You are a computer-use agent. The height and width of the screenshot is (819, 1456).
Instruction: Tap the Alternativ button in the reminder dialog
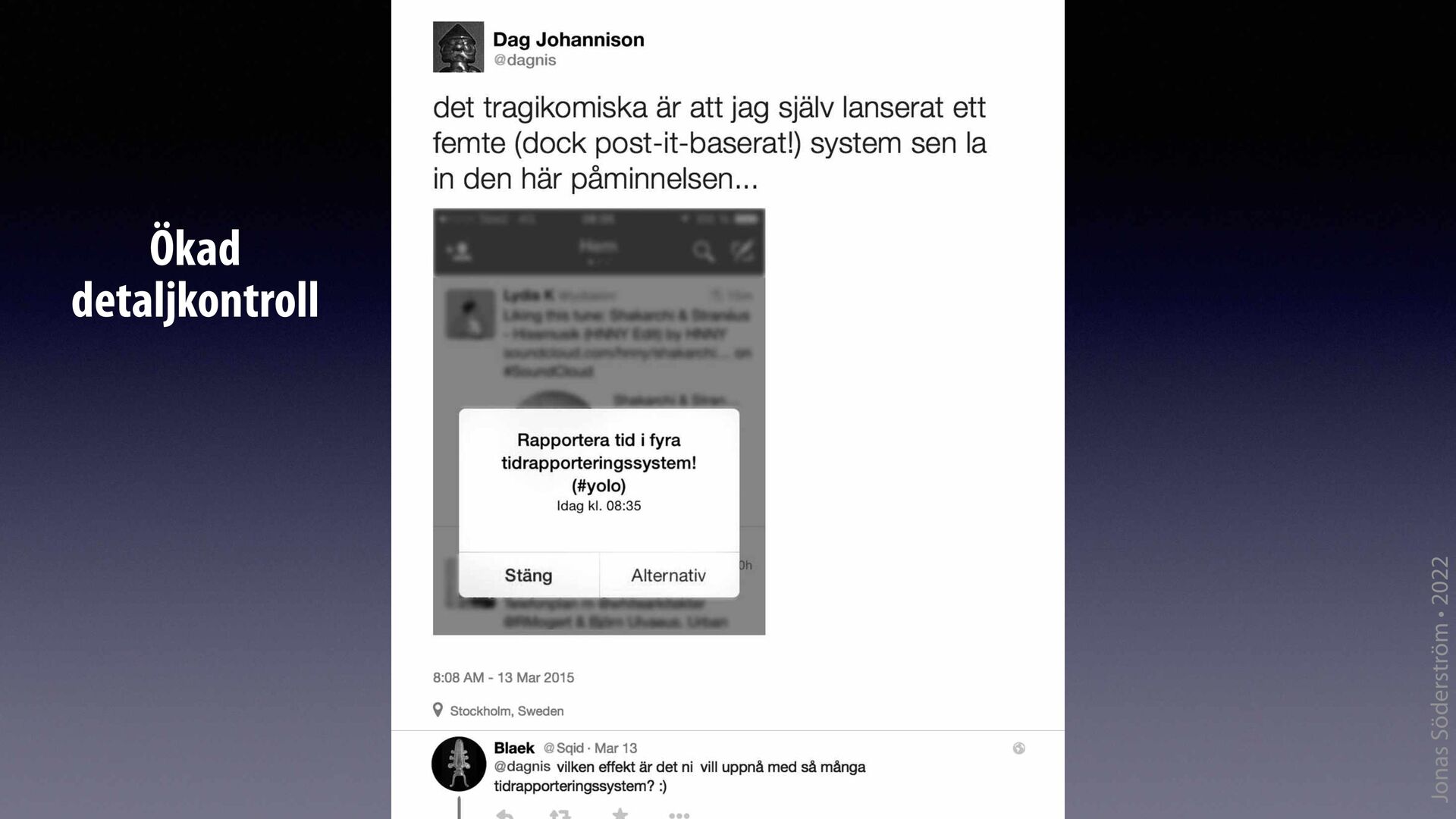669,576
